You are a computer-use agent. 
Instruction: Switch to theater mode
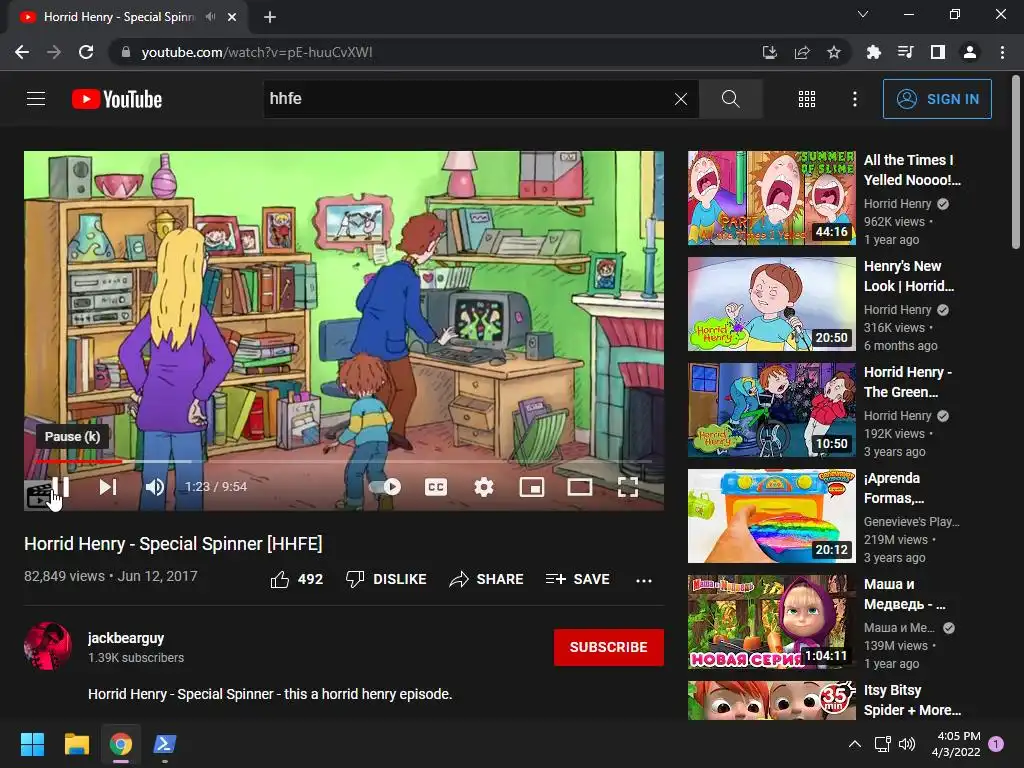[x=580, y=487]
